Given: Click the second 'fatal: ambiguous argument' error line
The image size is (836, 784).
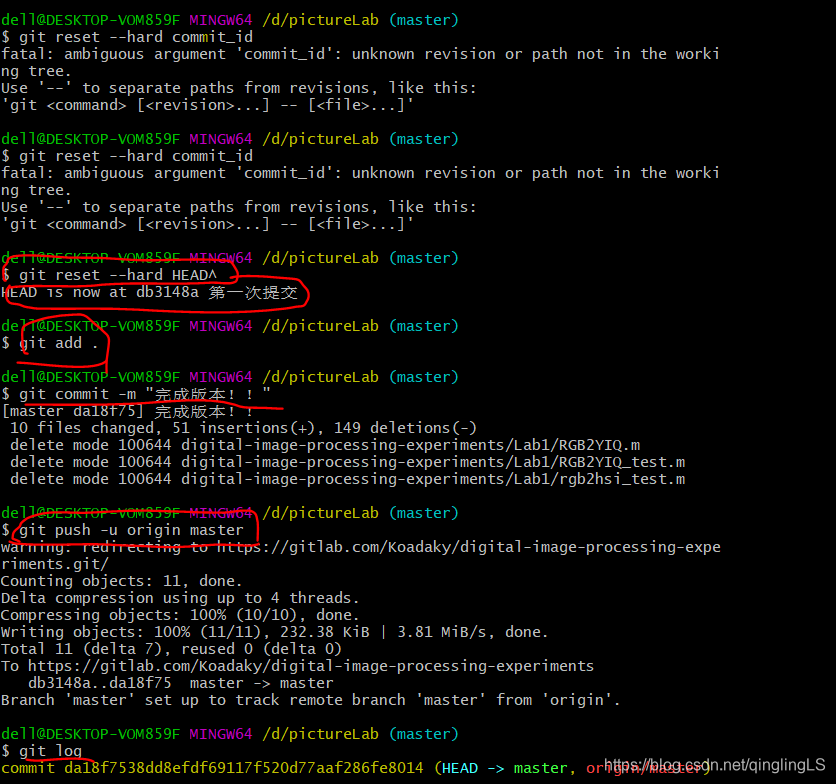Looking at the screenshot, I should click(360, 173).
